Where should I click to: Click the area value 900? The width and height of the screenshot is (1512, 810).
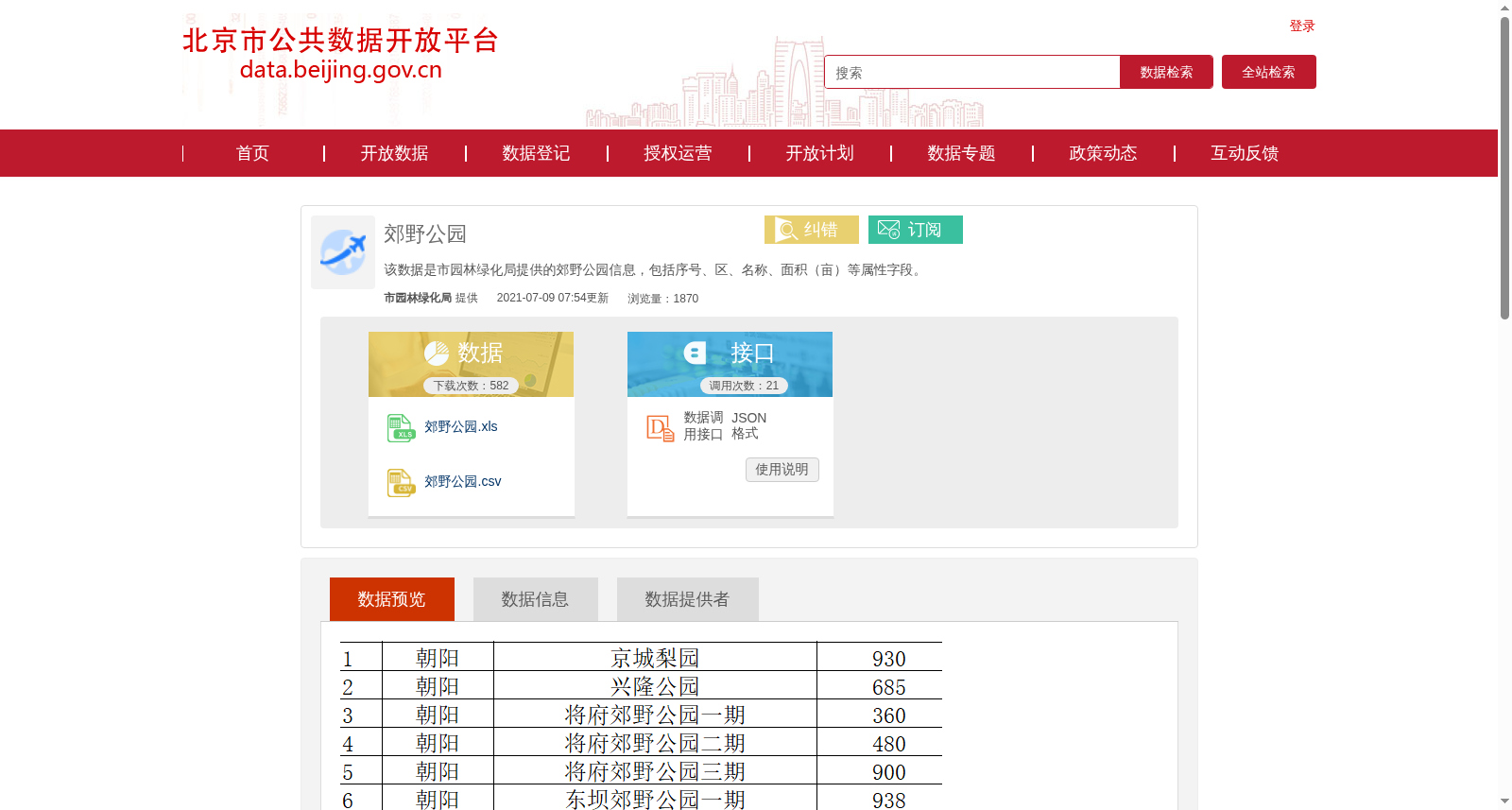coord(889,772)
